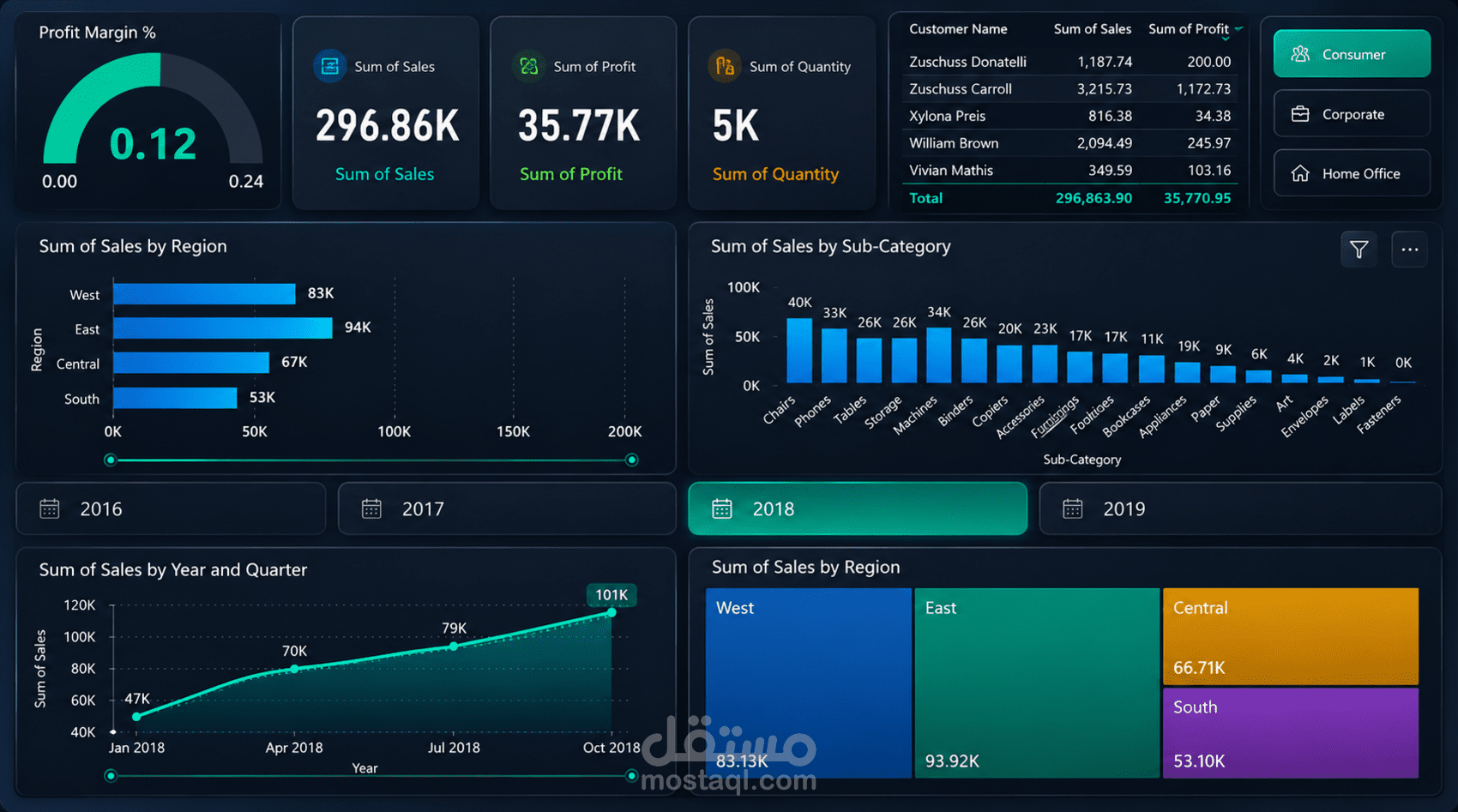Select the South bar in Region chart

(175, 398)
